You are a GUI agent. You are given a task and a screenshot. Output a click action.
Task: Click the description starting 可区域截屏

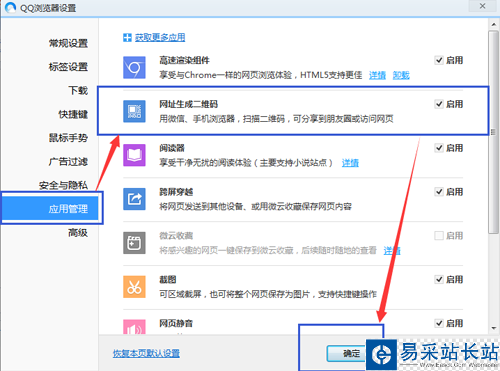click(268, 294)
